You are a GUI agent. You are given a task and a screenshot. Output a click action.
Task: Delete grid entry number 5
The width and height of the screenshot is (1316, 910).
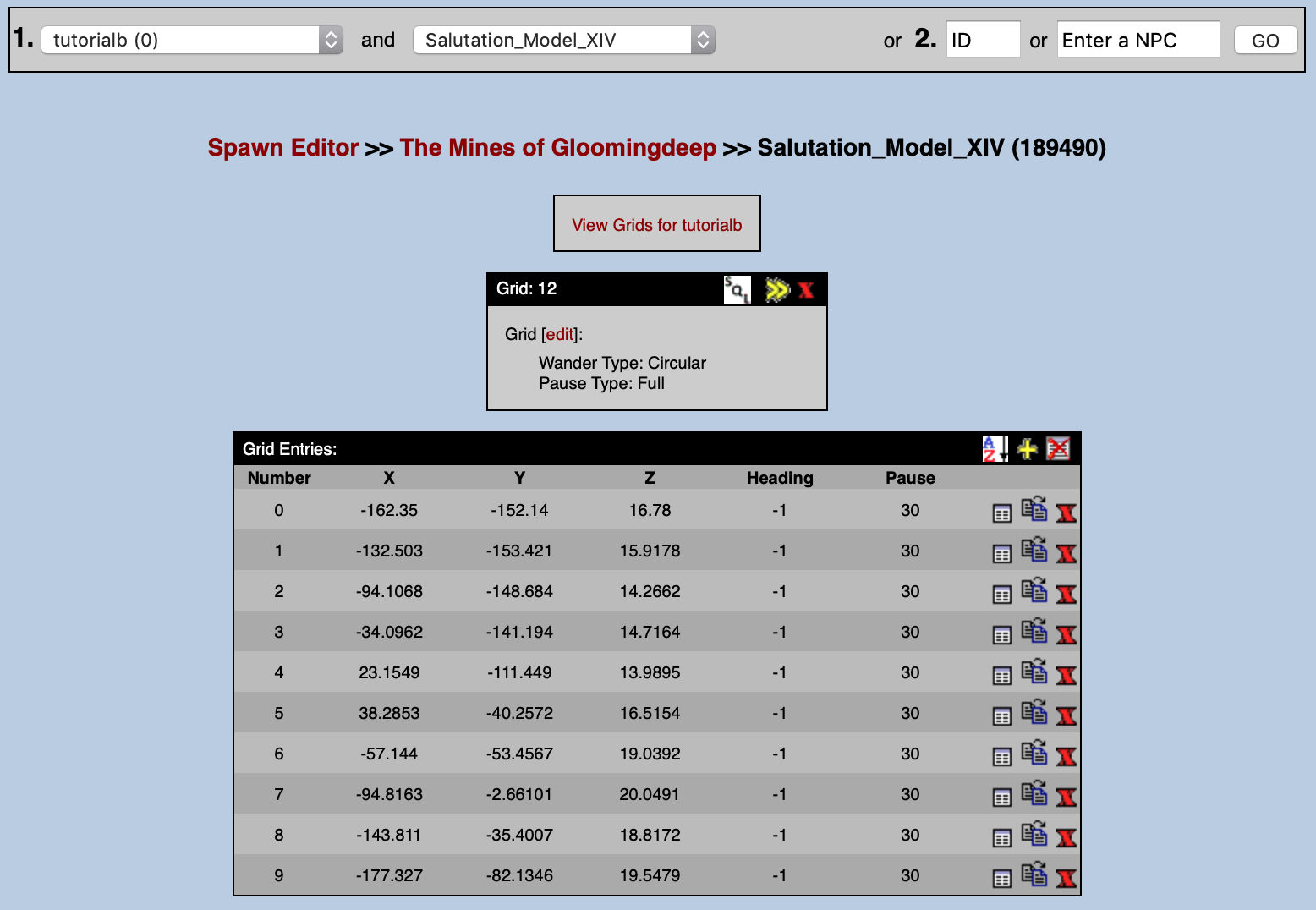pos(1067,716)
